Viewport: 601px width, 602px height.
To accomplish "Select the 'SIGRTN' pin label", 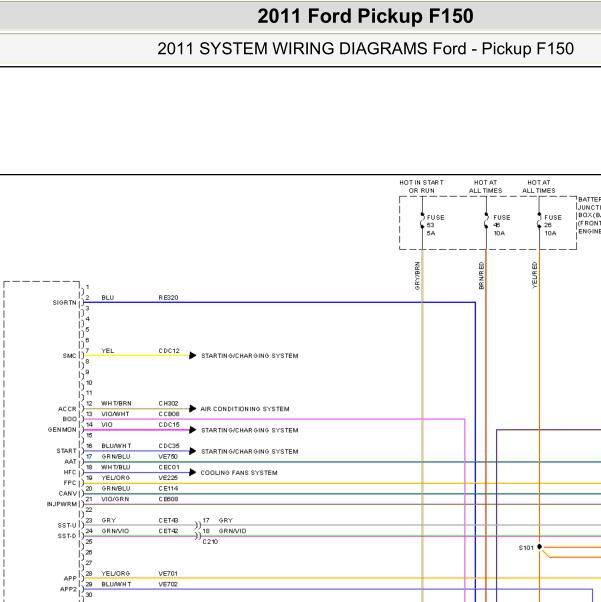I will 65,303.
